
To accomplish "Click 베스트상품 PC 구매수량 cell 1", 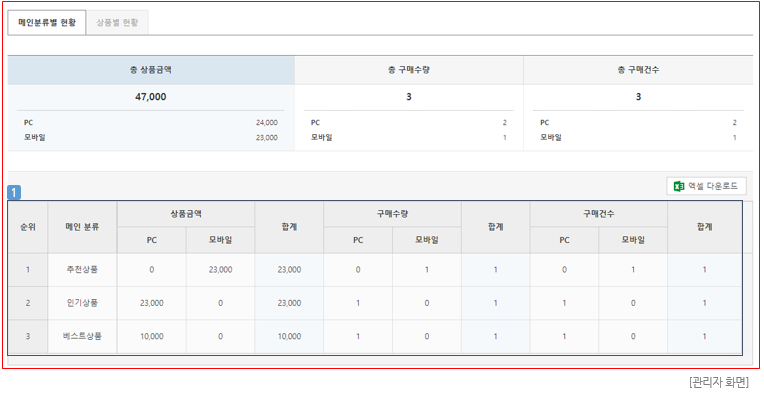I will coord(358,336).
